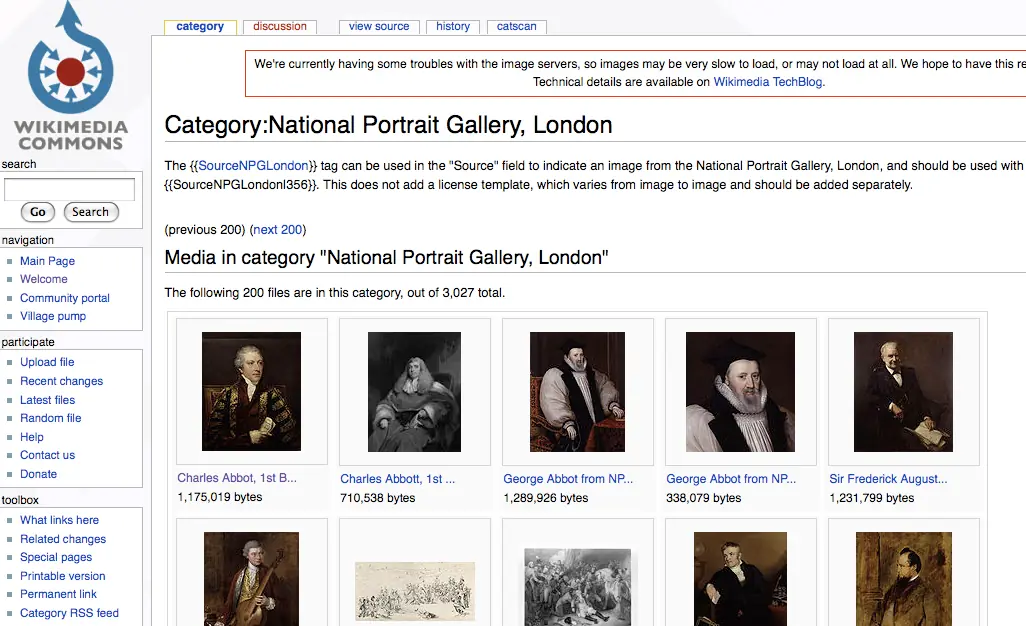Open the 1,289,926 bytes George Abbot thumbnail

coord(577,391)
